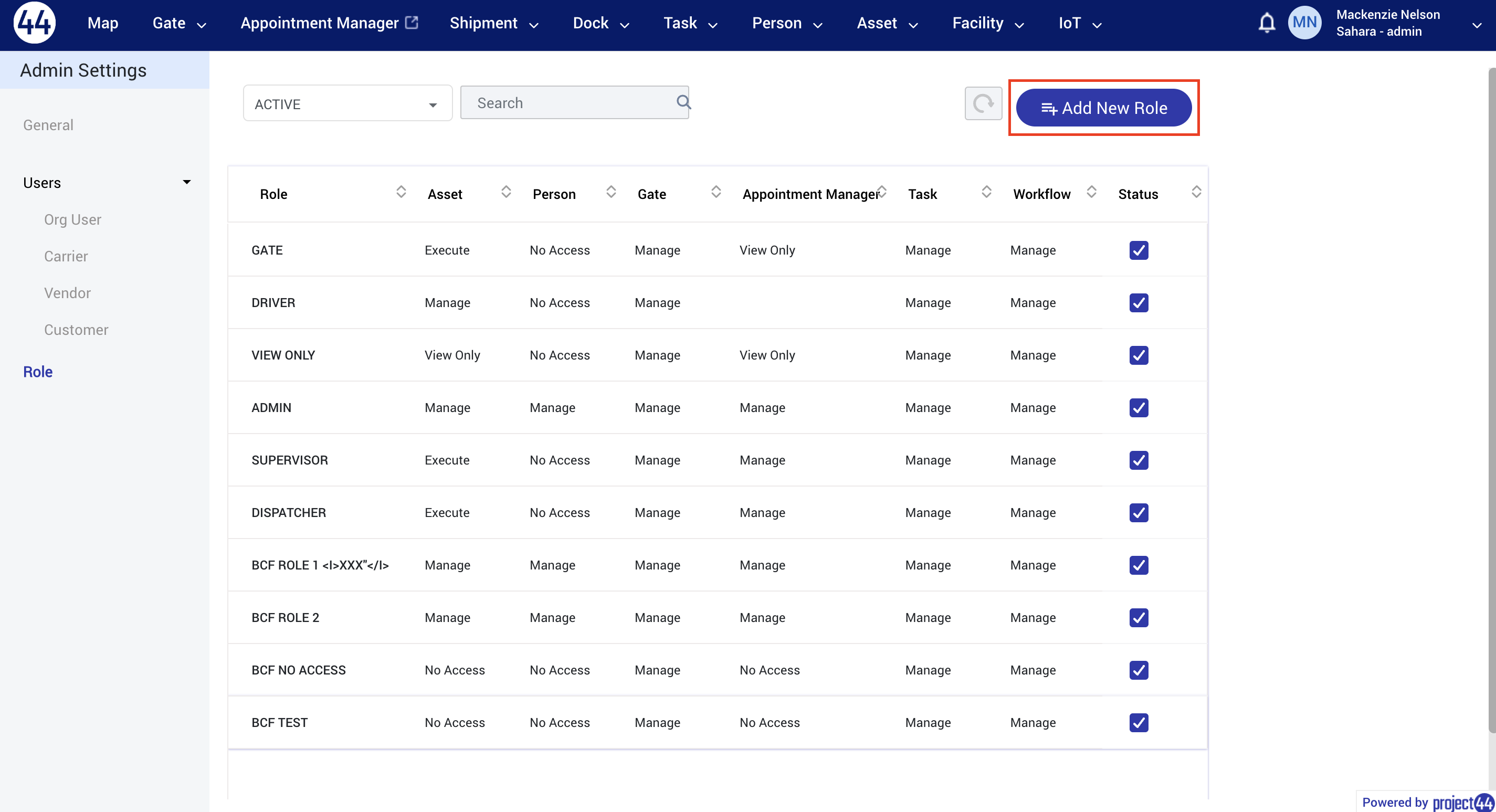Click the BCF ROLE 2 role name

coord(285,617)
